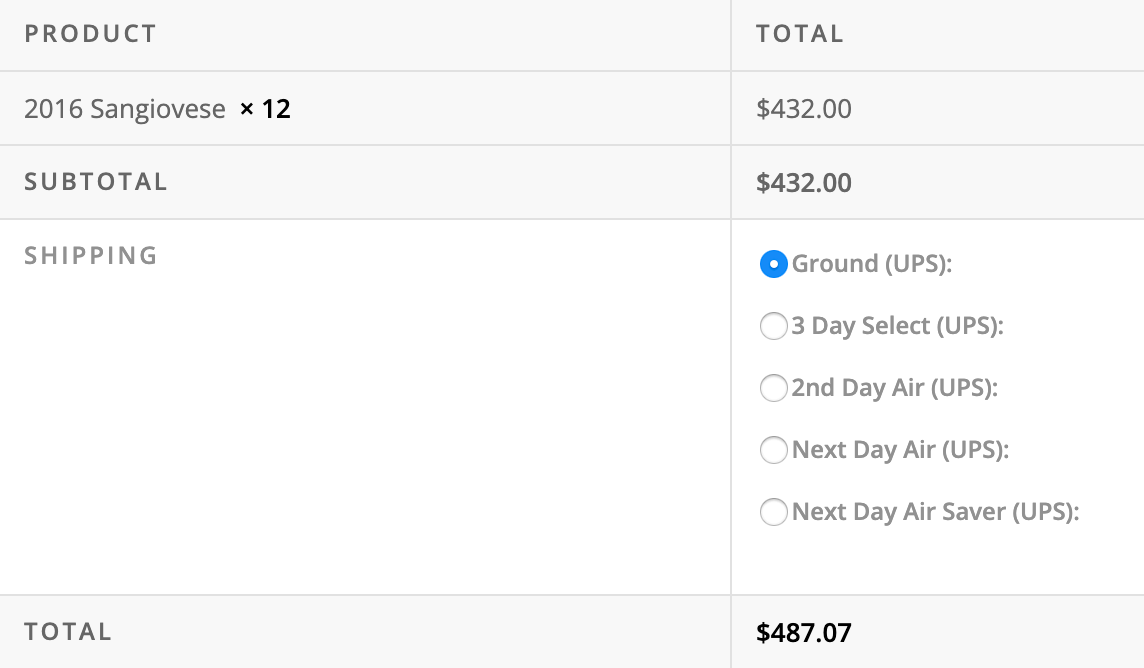The image size is (1144, 668).
Task: Click the TOTAL label in bottom row
Action: [68, 632]
